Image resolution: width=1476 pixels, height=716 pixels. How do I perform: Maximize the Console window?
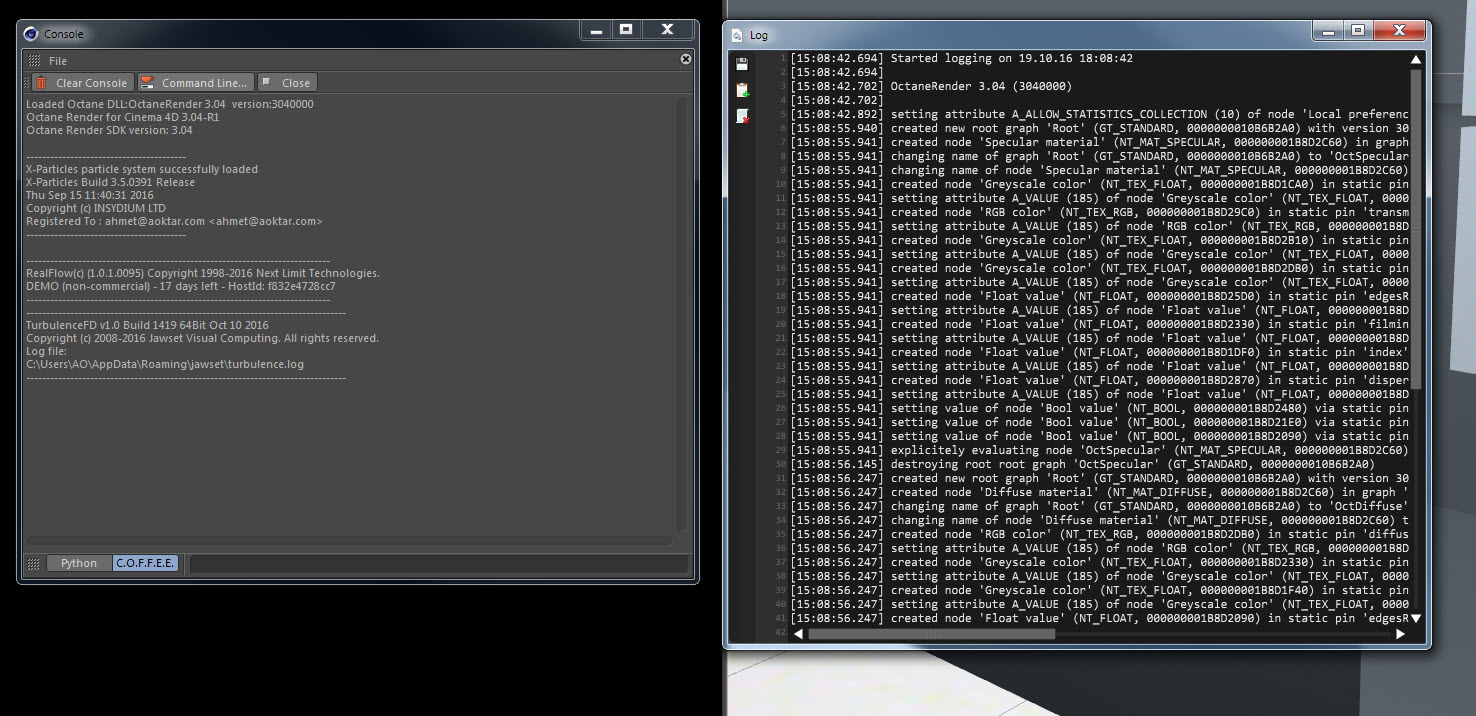pos(626,30)
